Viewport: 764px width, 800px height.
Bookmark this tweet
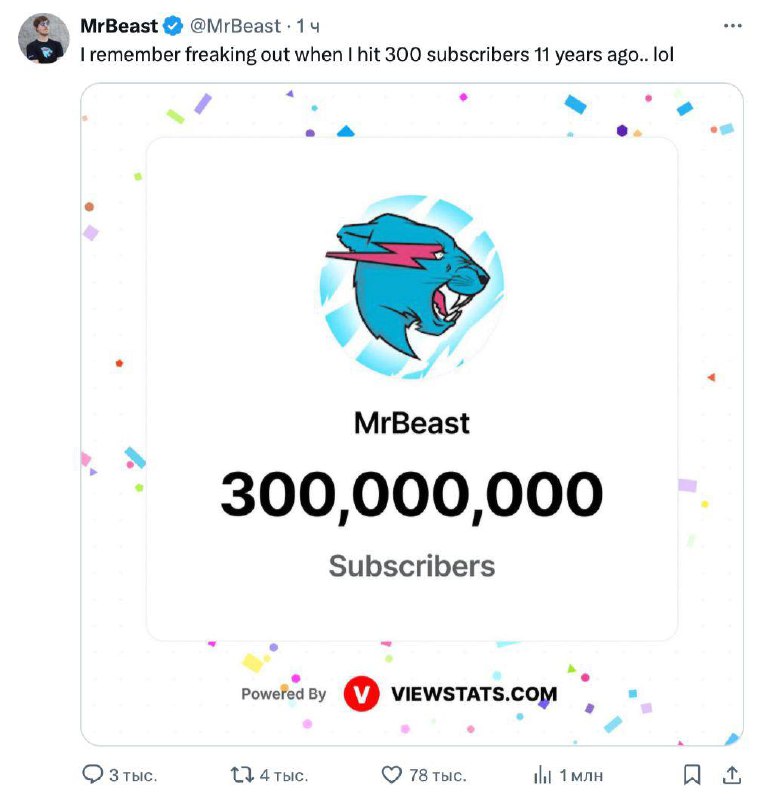pos(691,775)
